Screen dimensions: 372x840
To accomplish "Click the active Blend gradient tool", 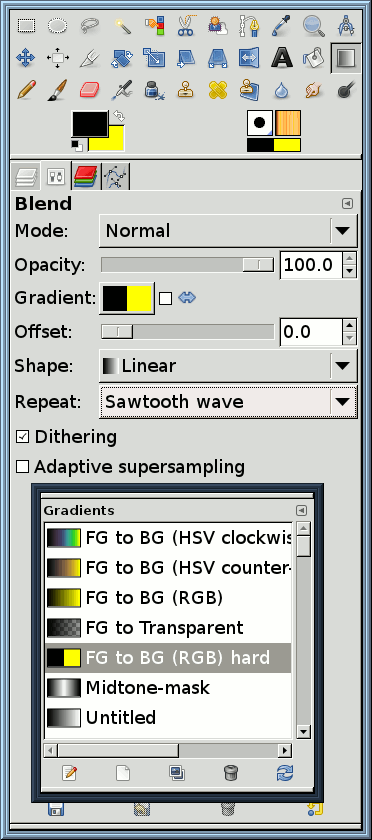I will (346, 58).
